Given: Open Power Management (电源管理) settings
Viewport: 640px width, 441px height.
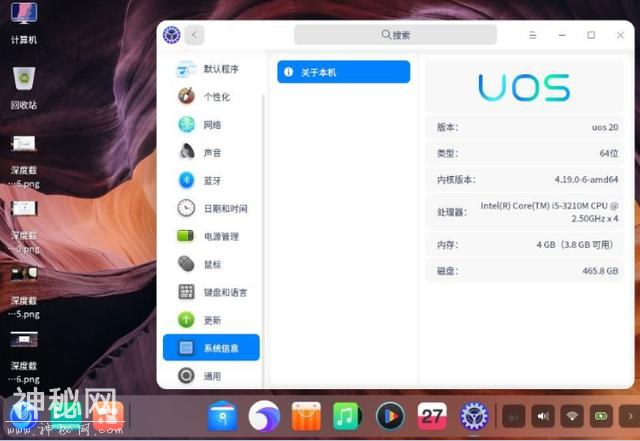Looking at the screenshot, I should [x=211, y=236].
